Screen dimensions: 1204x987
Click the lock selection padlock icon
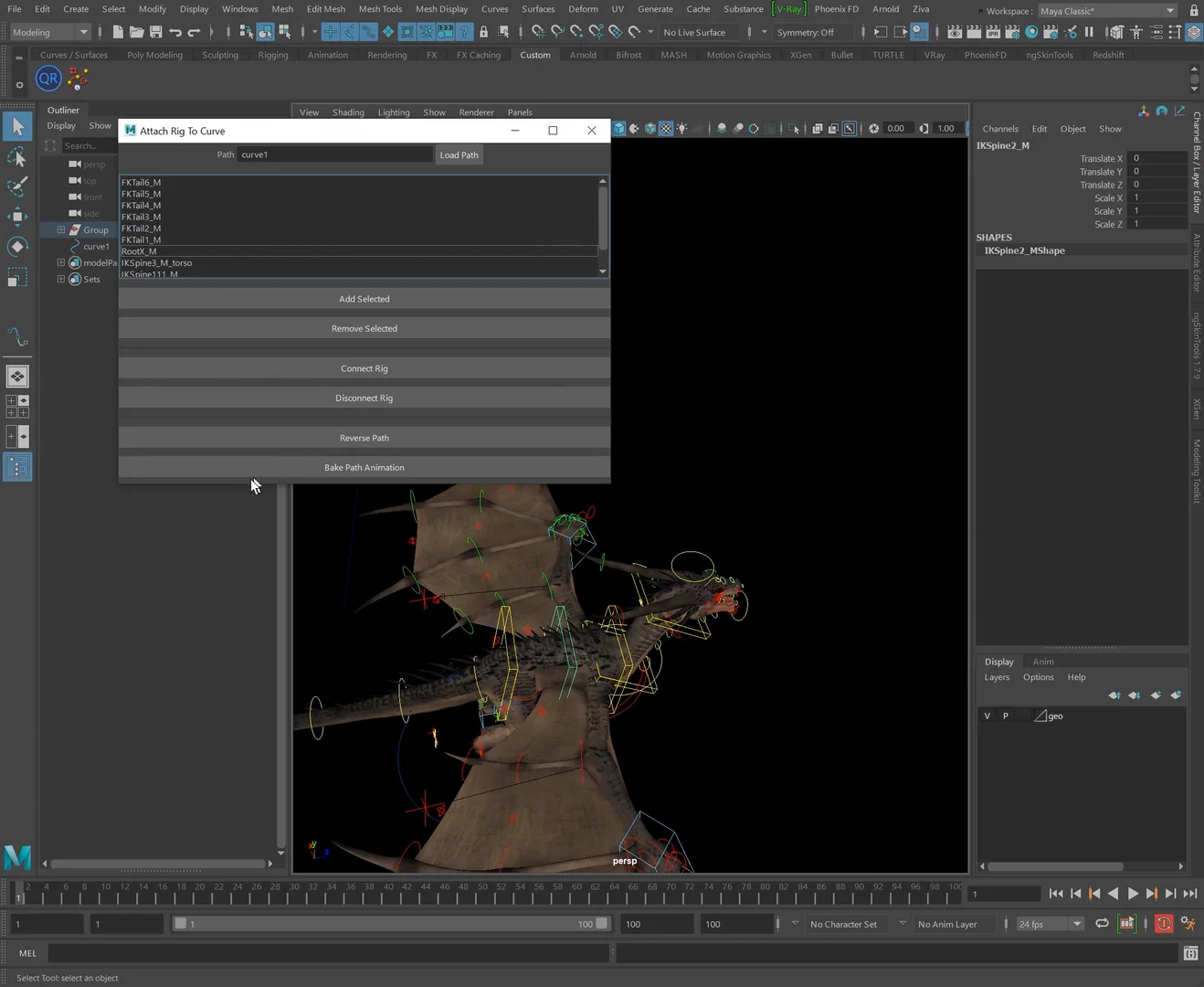click(483, 32)
